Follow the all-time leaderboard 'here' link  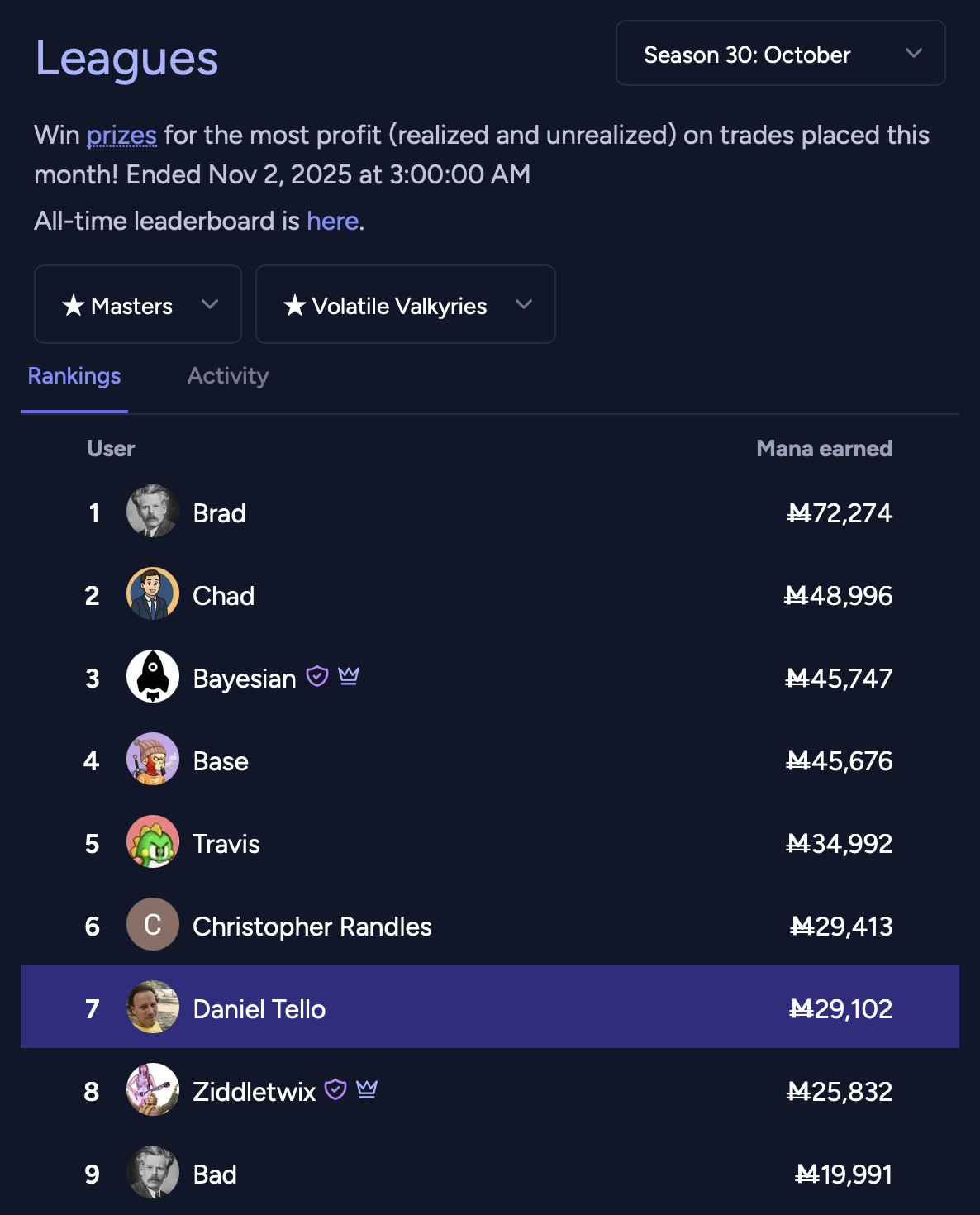tap(332, 222)
